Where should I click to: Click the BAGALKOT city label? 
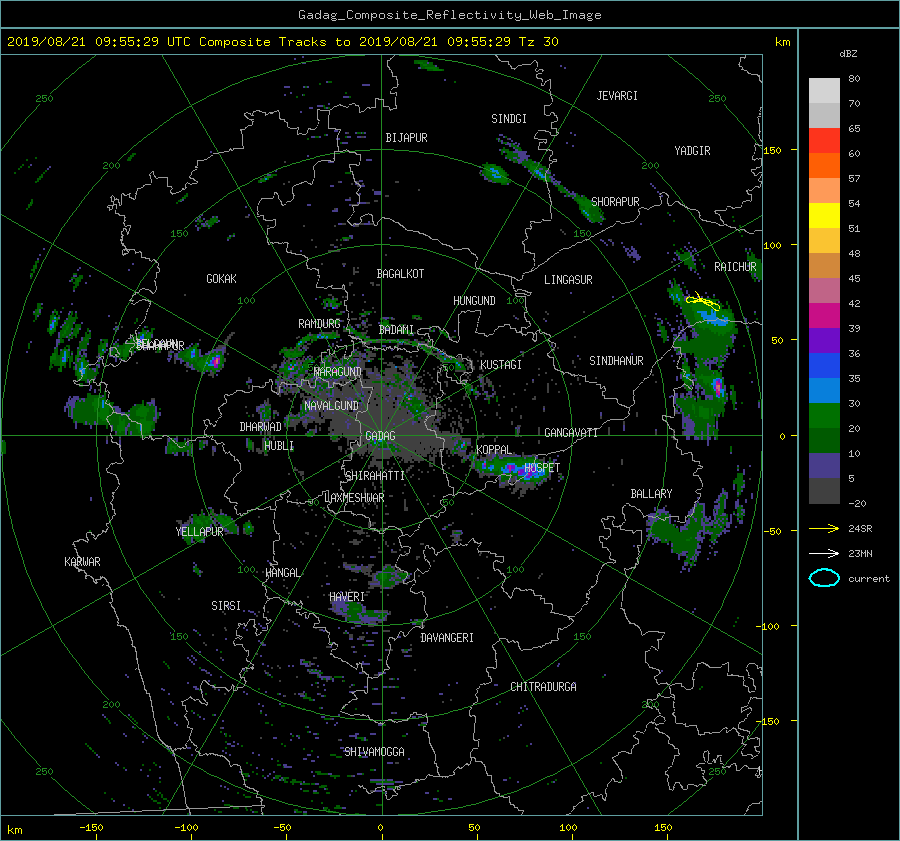[x=400, y=274]
